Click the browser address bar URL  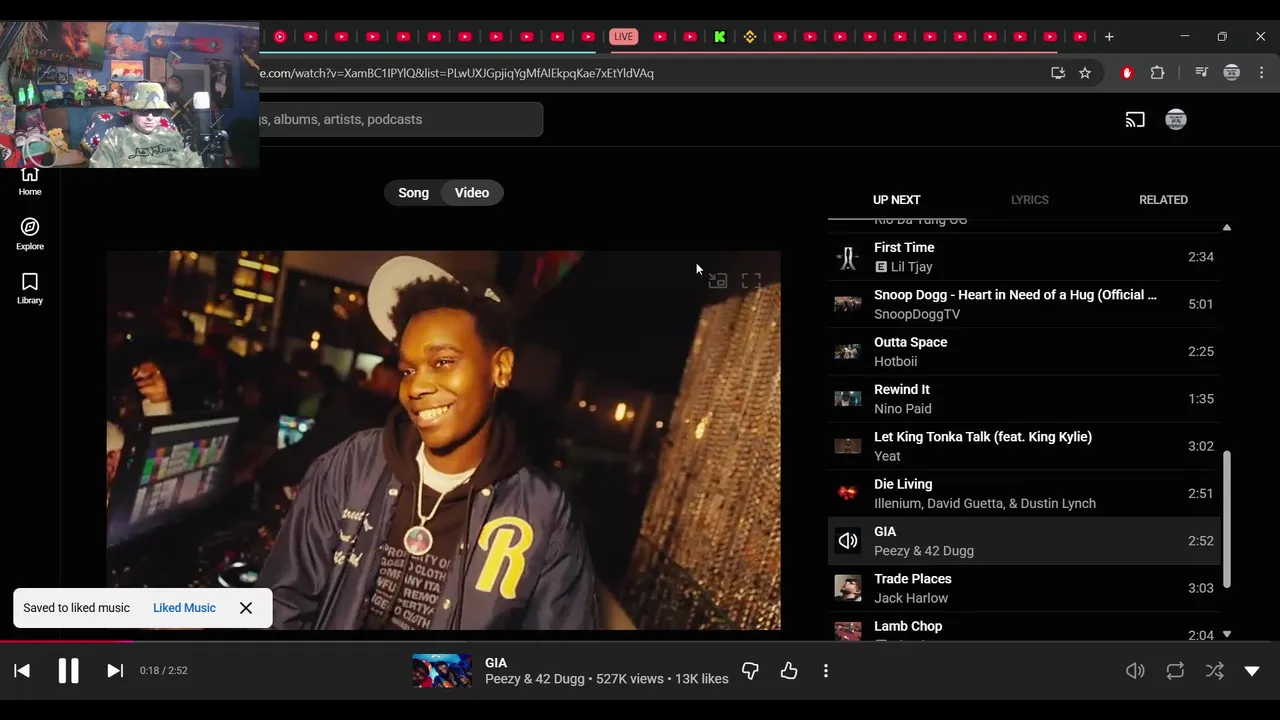[456, 73]
